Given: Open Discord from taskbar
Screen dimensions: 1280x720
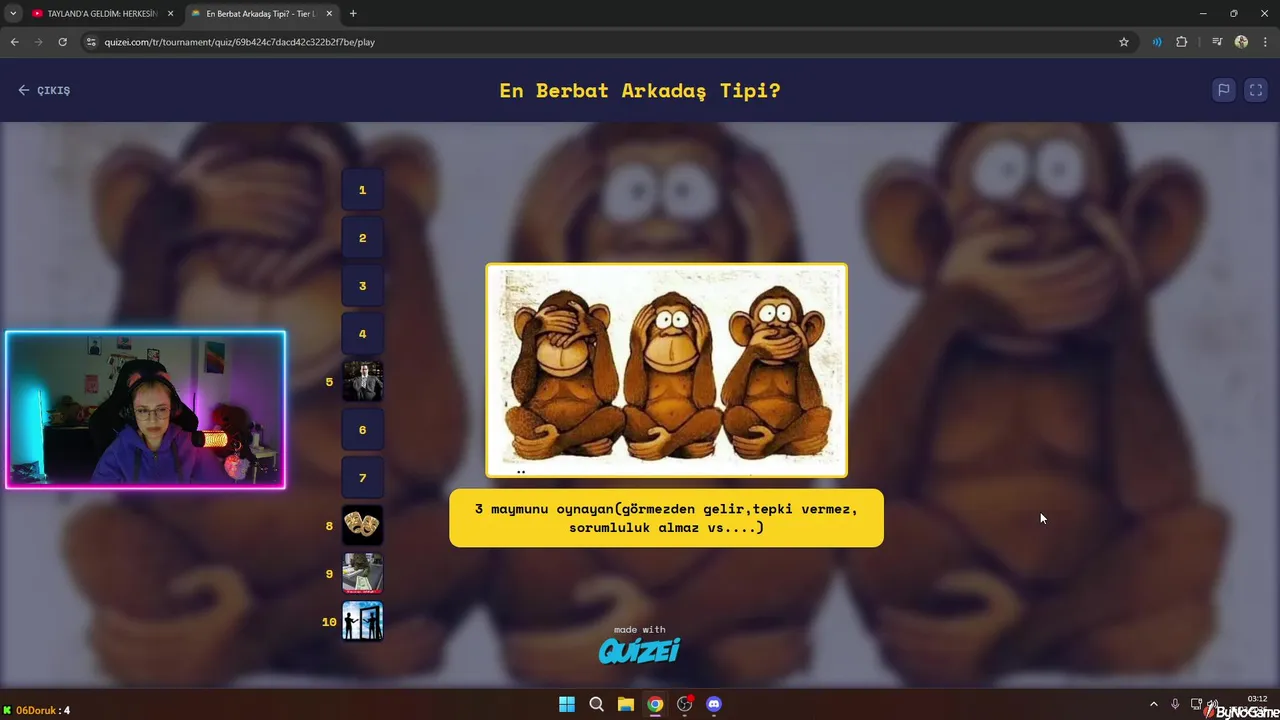Looking at the screenshot, I should [x=713, y=704].
